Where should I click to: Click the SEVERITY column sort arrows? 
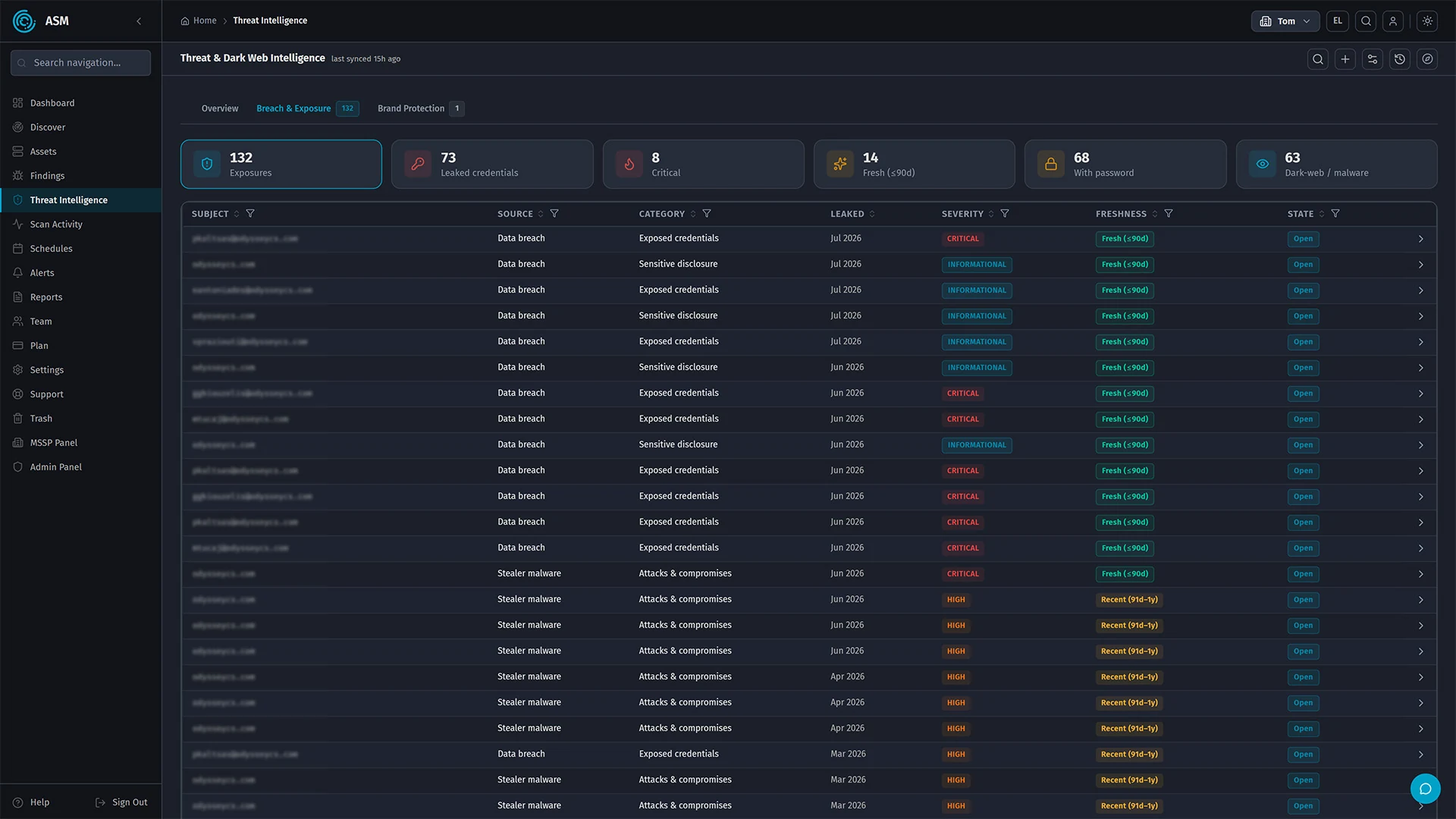pos(991,214)
